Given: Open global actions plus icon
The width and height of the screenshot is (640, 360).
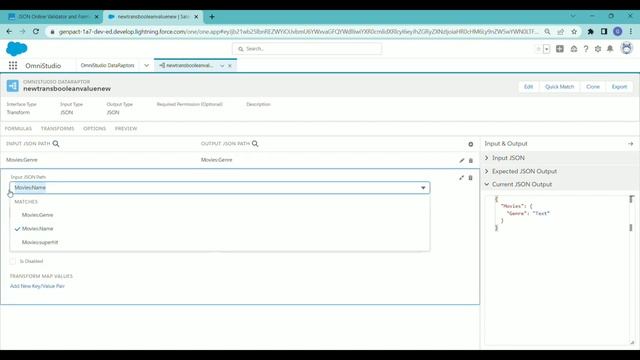Looking at the screenshot, I should pos(560,49).
